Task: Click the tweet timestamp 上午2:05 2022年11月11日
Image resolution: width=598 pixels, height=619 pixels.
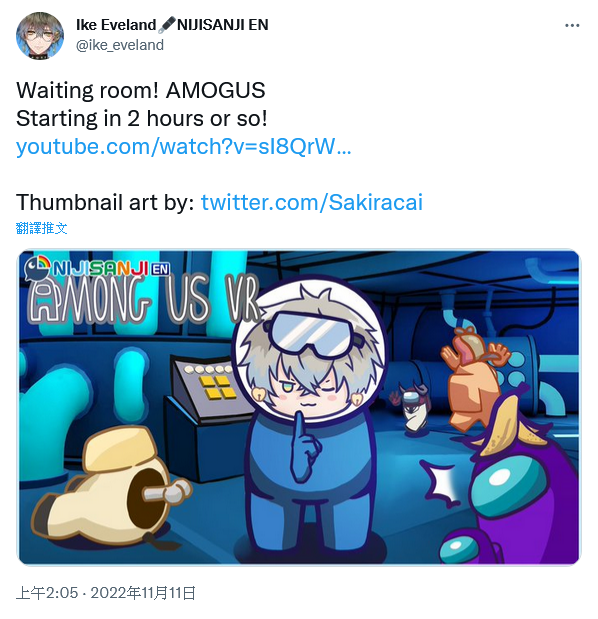Action: [x=106, y=593]
